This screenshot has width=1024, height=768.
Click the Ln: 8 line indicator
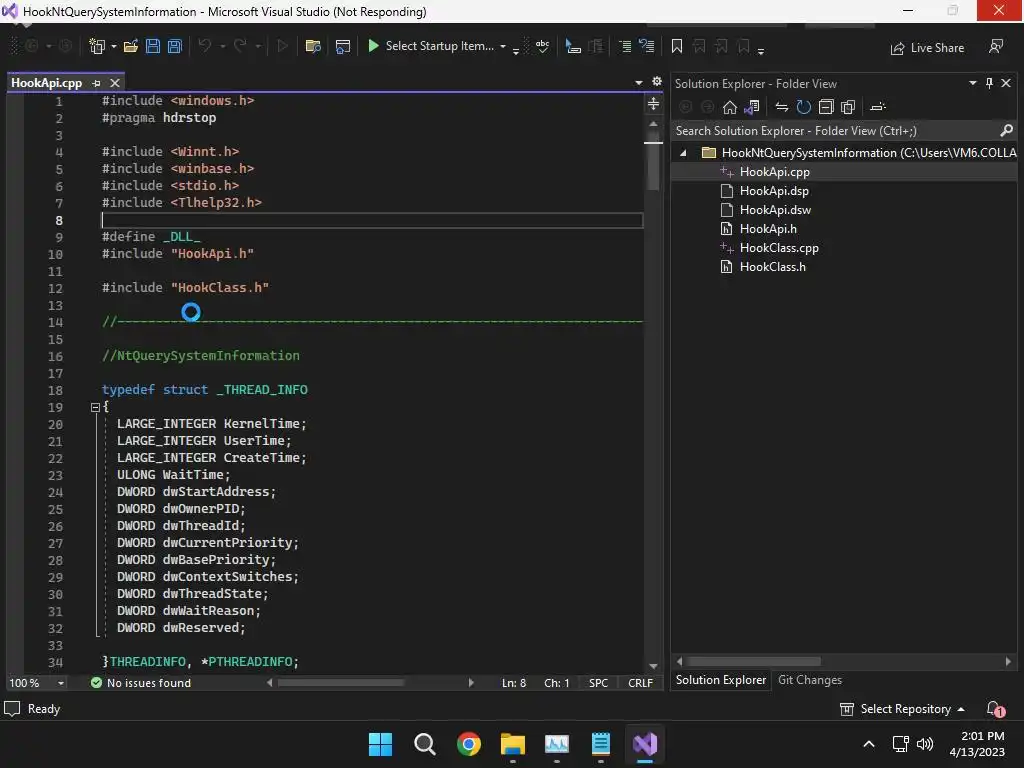(514, 683)
